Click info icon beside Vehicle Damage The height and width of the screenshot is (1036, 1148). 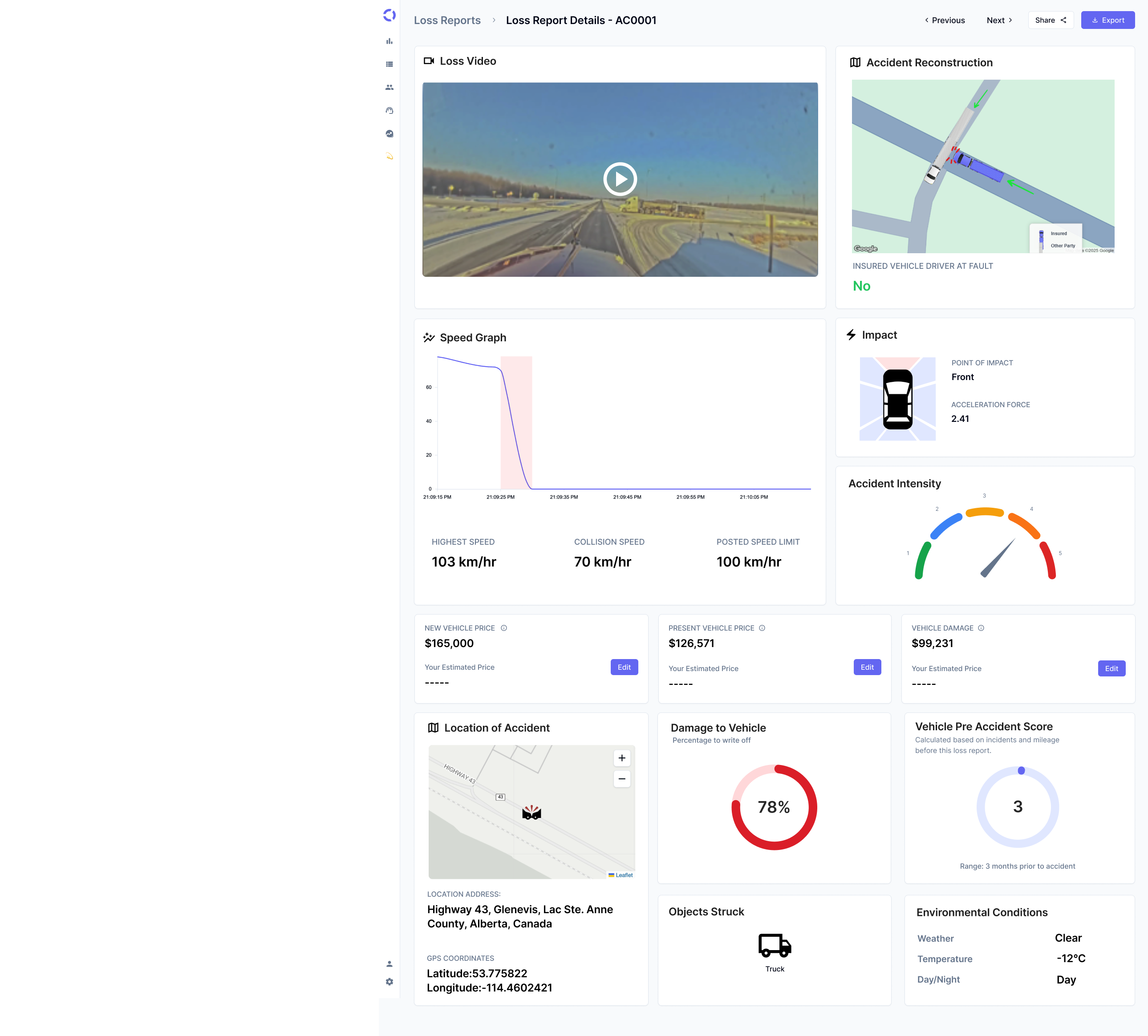pos(981,628)
